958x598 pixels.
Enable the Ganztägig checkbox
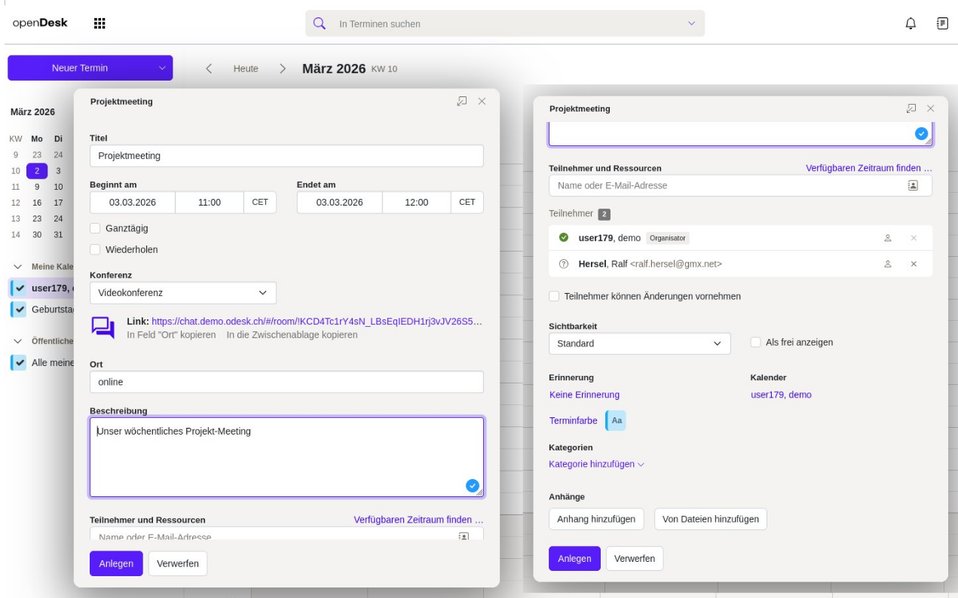point(96,228)
